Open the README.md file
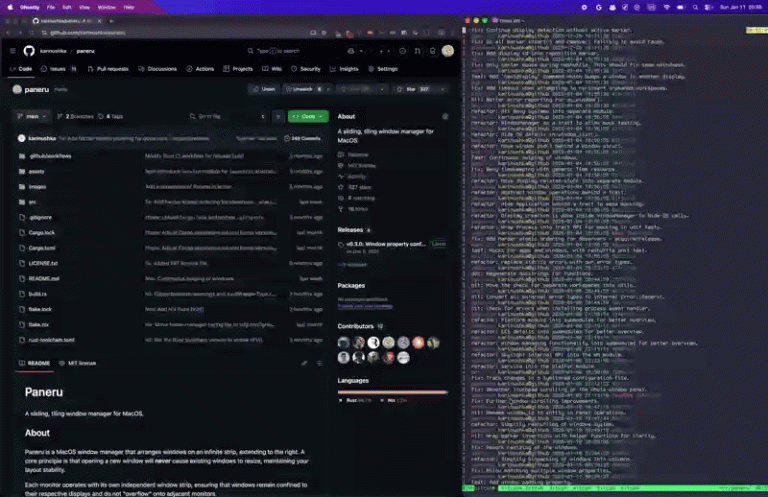The height and width of the screenshot is (497, 768). click(x=44, y=279)
